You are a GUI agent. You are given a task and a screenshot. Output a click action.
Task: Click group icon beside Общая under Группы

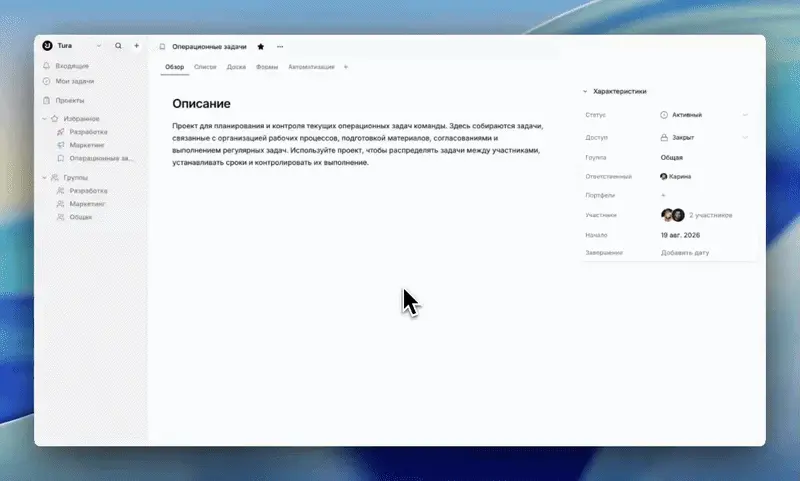60,217
